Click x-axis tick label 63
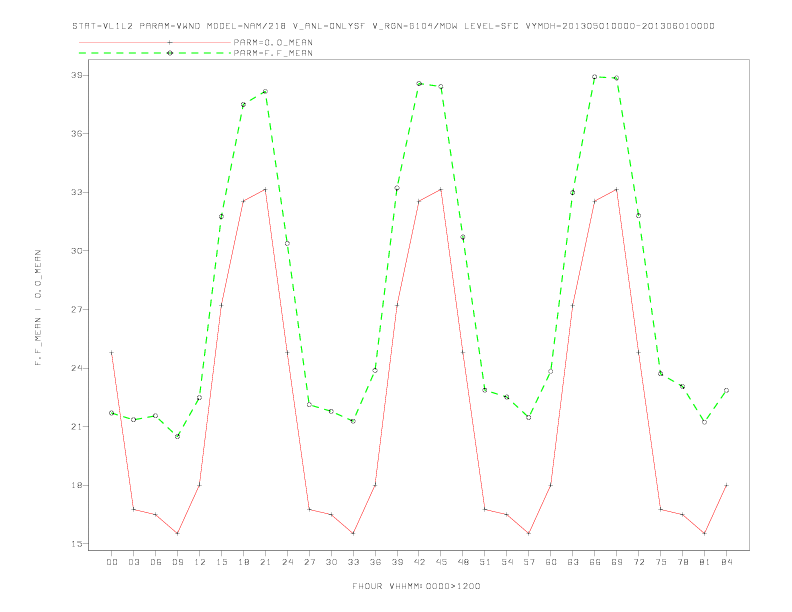 pos(573,562)
